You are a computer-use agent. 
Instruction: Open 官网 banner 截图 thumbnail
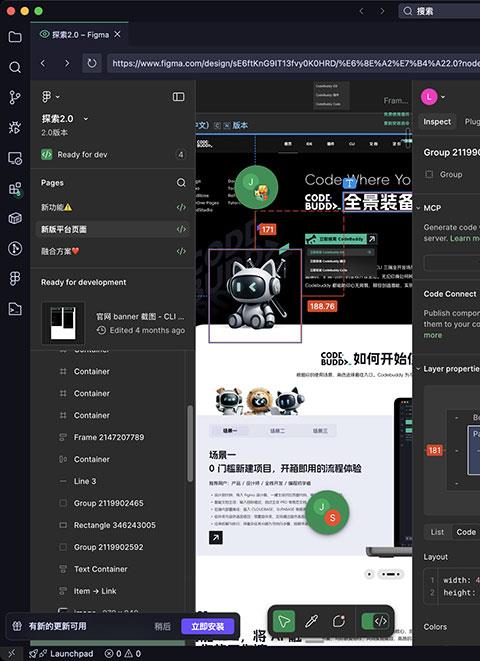pyautogui.click(x=63, y=323)
